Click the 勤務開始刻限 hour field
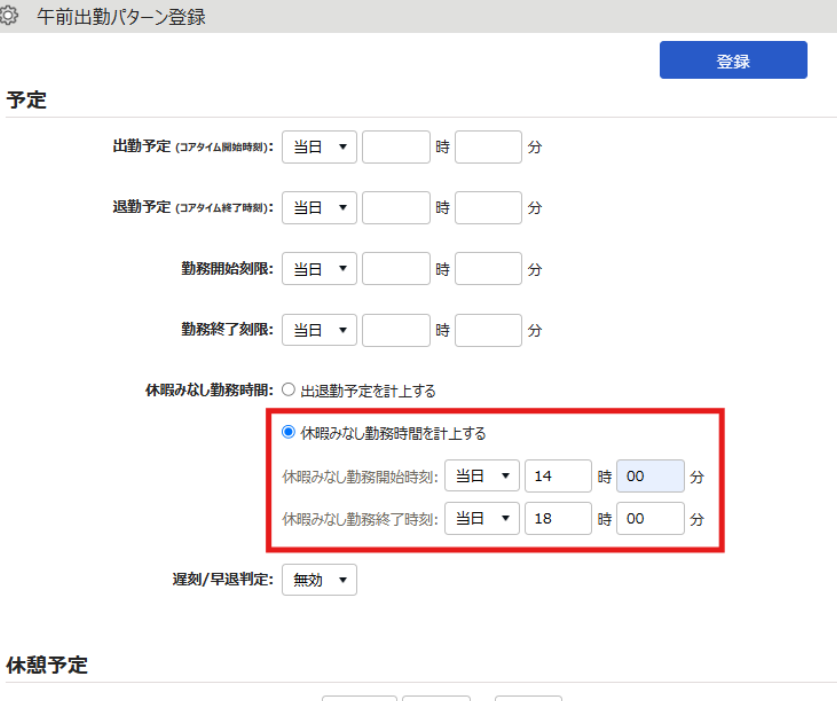This screenshot has height=701, width=837. [395, 269]
